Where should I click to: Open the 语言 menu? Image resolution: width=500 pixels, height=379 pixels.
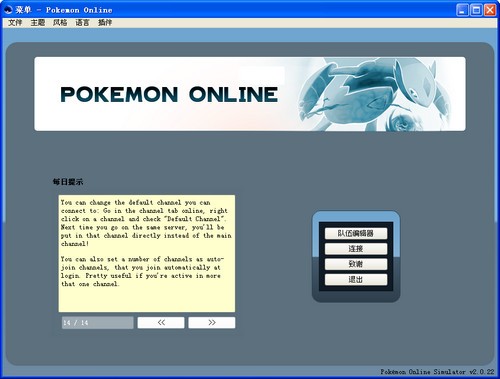(x=82, y=22)
